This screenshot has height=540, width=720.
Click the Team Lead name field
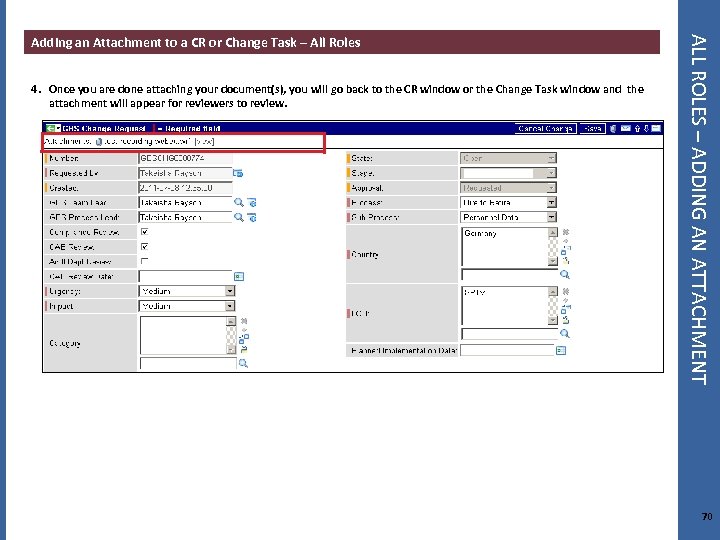point(186,202)
